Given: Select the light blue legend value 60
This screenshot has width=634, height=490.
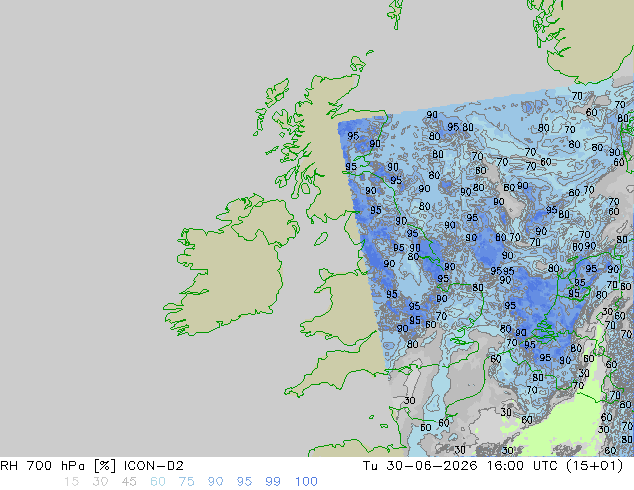Looking at the screenshot, I should 158,482.
